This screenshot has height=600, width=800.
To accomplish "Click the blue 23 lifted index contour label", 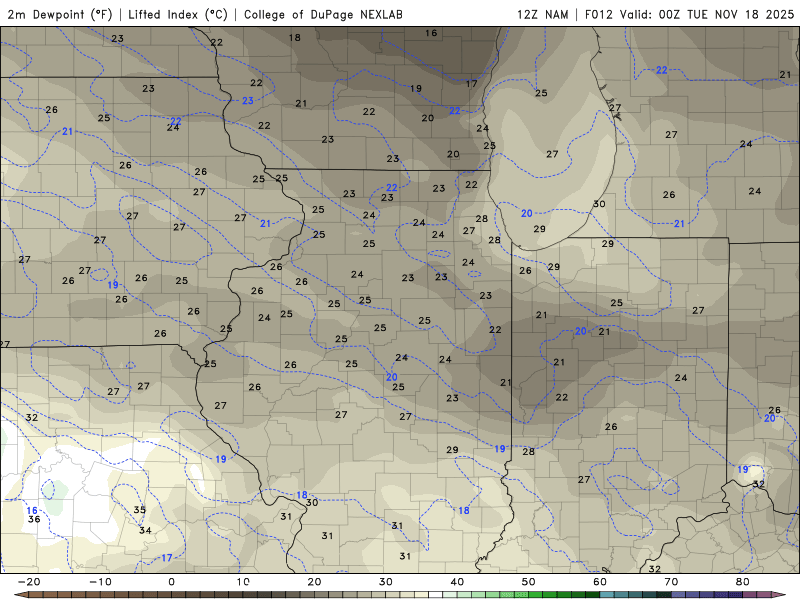I will (x=247, y=101).
